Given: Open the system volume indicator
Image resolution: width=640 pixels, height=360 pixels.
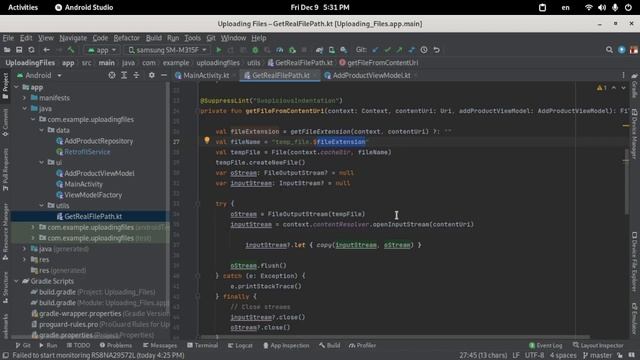Looking at the screenshot, I should coord(602,7).
